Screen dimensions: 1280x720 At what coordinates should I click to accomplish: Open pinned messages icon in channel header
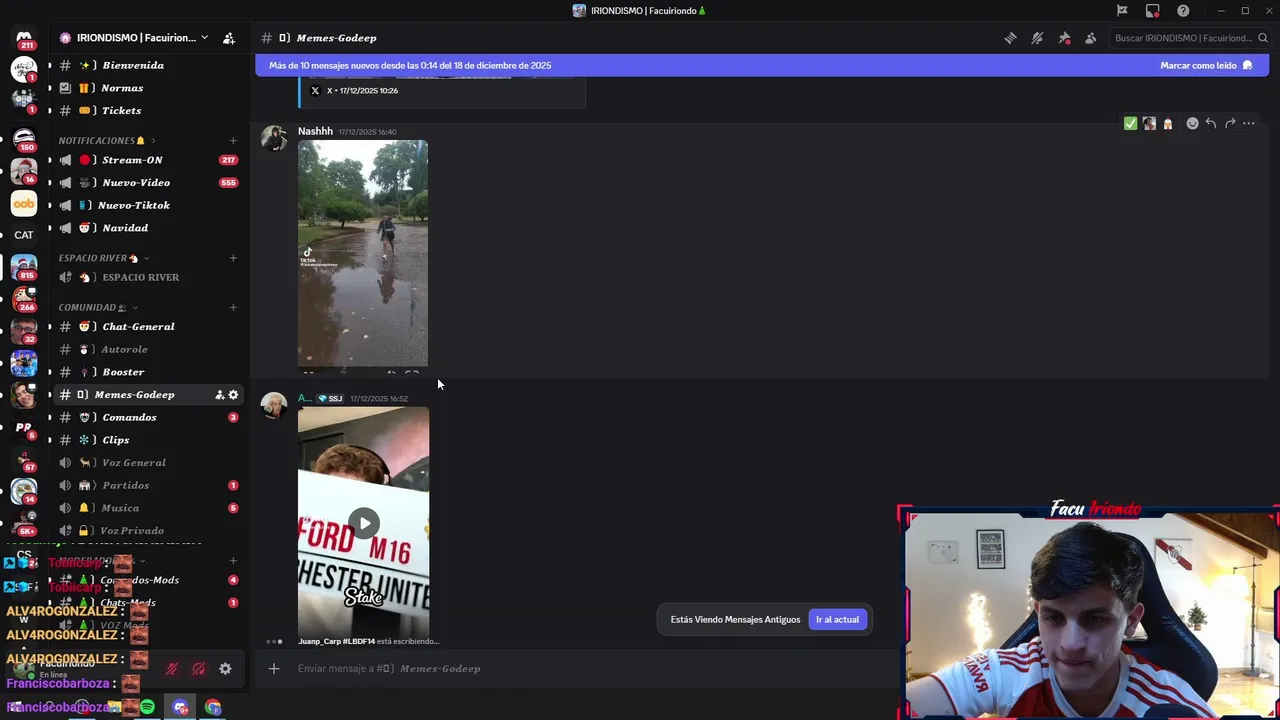tap(1064, 38)
